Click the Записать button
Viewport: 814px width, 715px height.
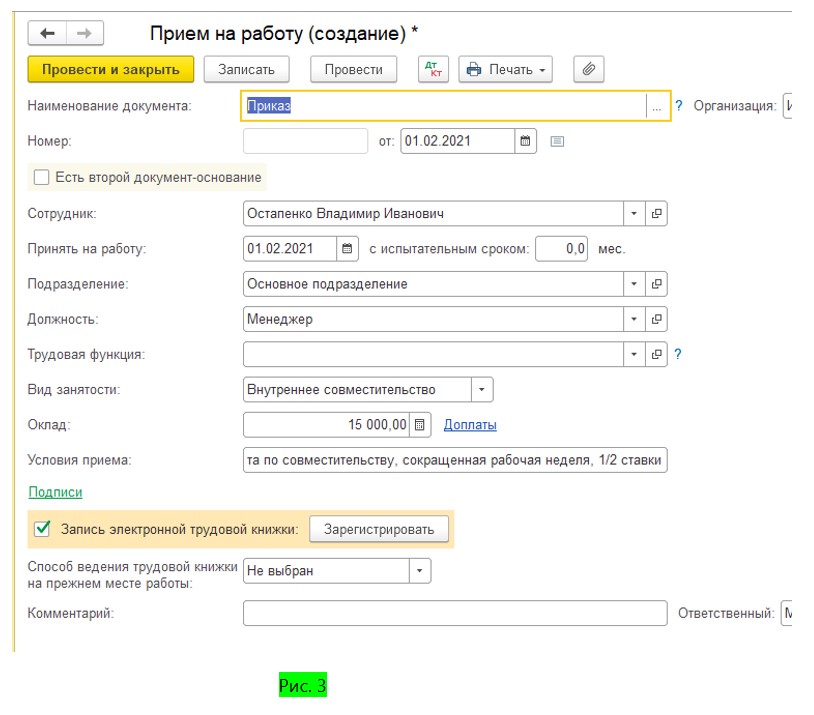[246, 69]
